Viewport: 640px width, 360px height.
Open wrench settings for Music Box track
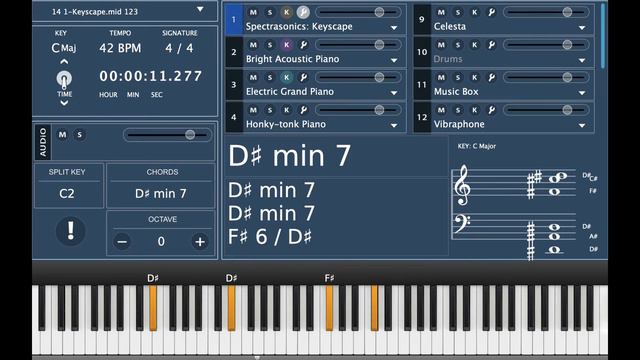(491, 78)
